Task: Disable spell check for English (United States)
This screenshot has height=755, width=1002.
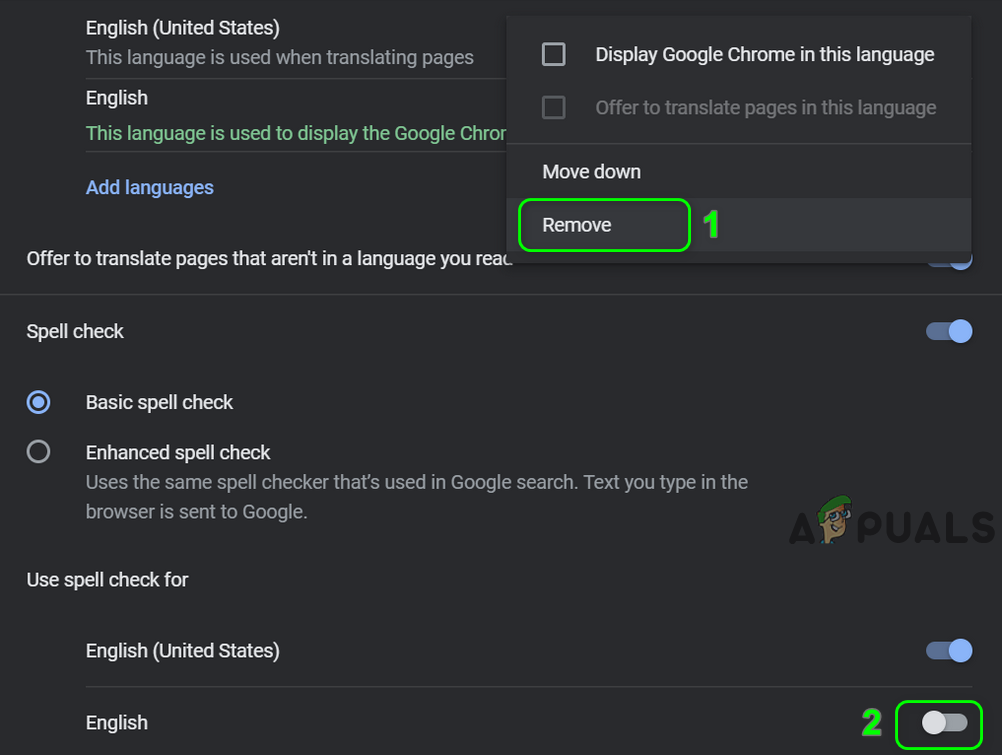Action: (948, 651)
